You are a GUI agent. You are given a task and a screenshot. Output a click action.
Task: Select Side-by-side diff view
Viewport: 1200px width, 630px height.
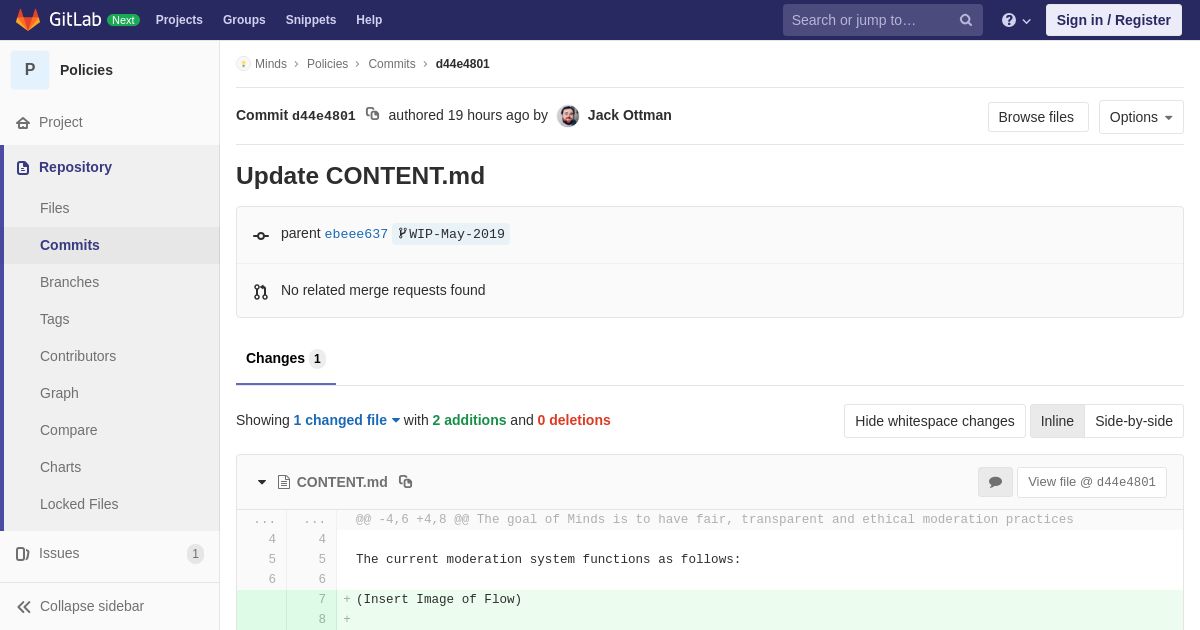[x=1134, y=421]
